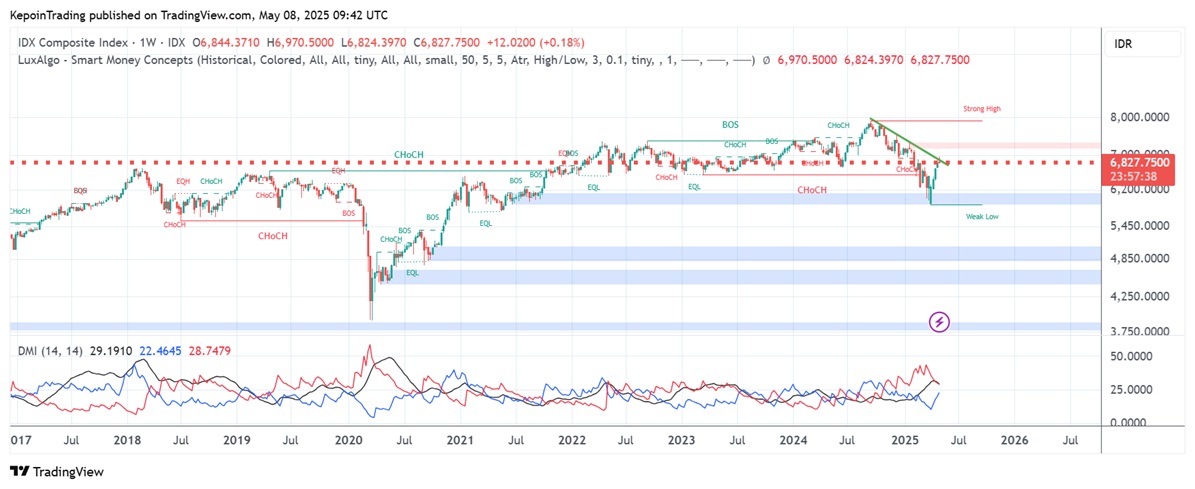This screenshot has height=489, width=1195.
Task: Click the Weak Low label
Action: coord(981,216)
